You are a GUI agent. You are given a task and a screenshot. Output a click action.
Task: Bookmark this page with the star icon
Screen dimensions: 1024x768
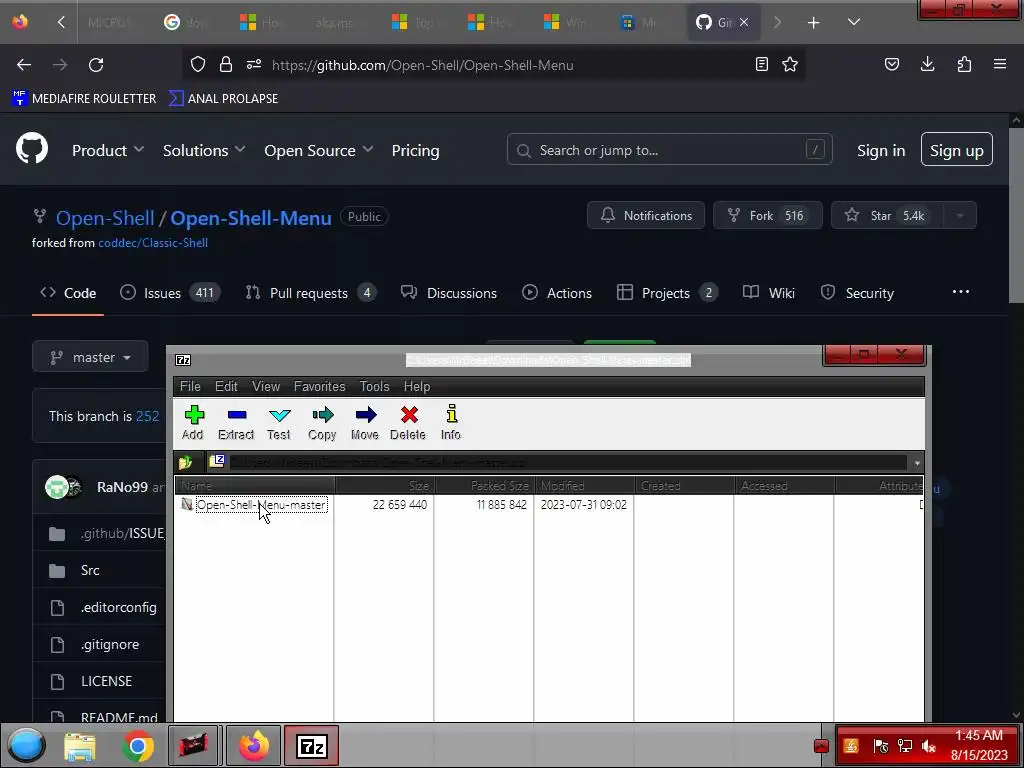790,64
